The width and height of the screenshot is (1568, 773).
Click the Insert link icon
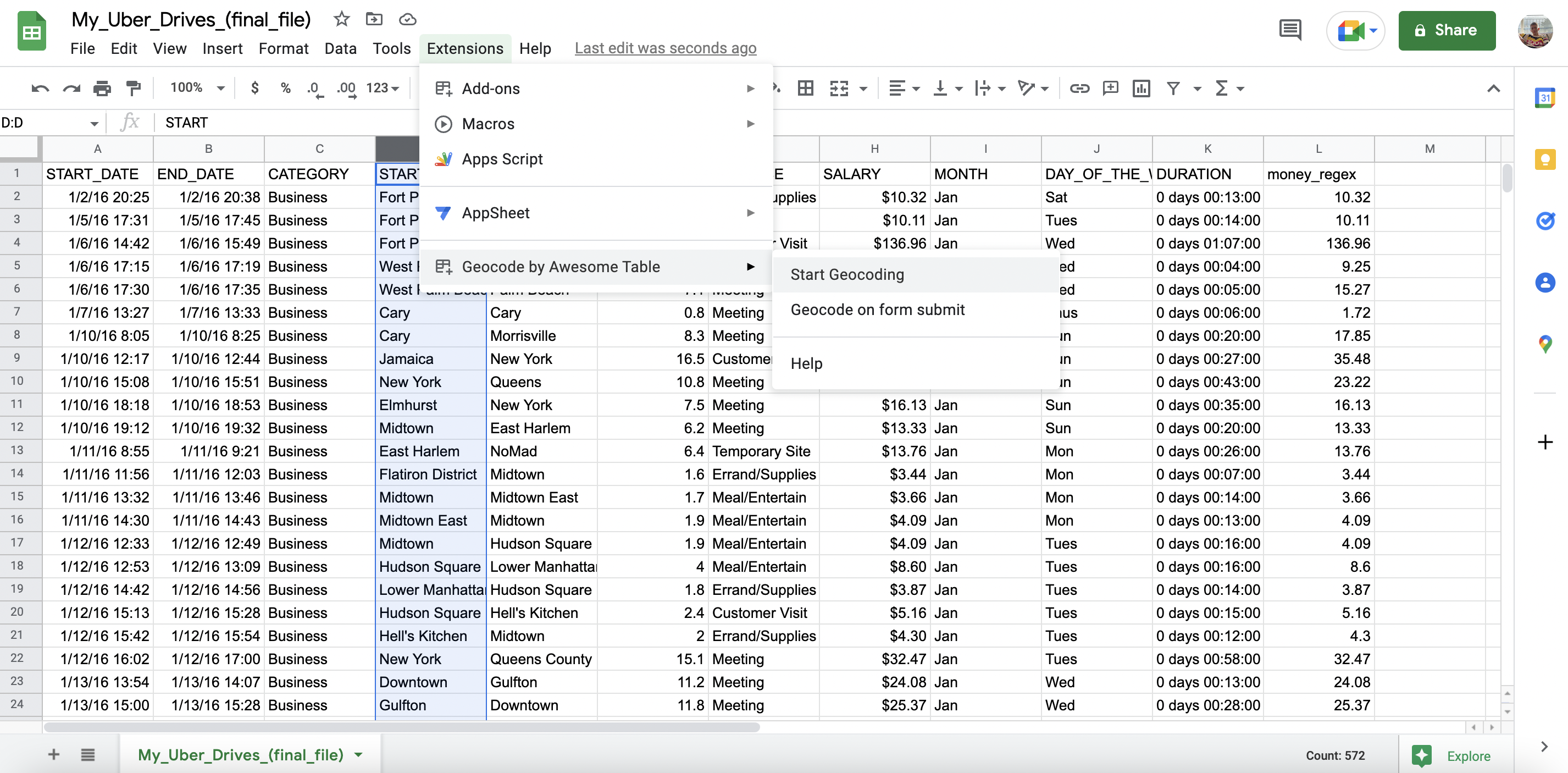click(x=1079, y=89)
